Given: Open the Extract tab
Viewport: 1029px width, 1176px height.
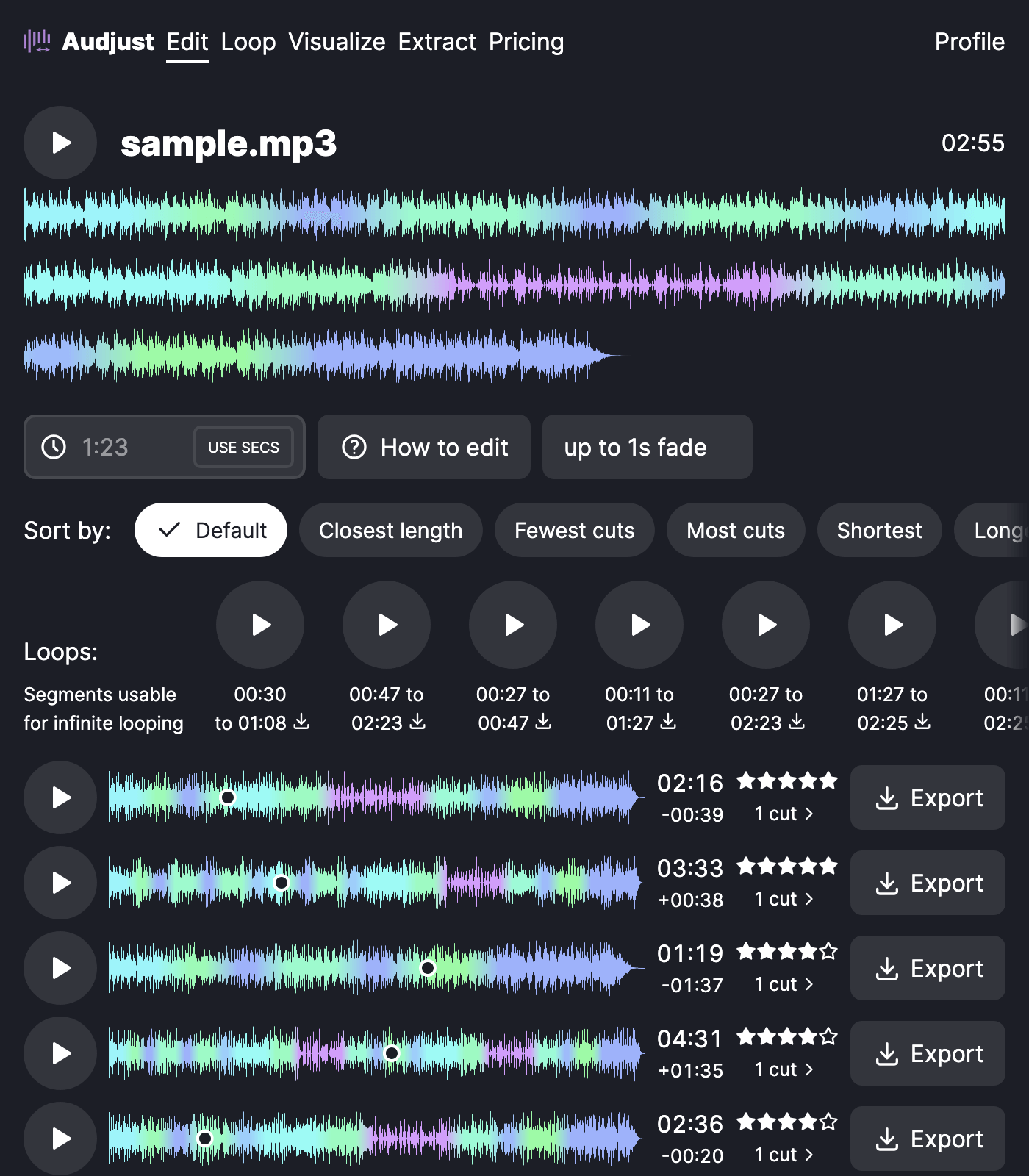Looking at the screenshot, I should (x=437, y=42).
